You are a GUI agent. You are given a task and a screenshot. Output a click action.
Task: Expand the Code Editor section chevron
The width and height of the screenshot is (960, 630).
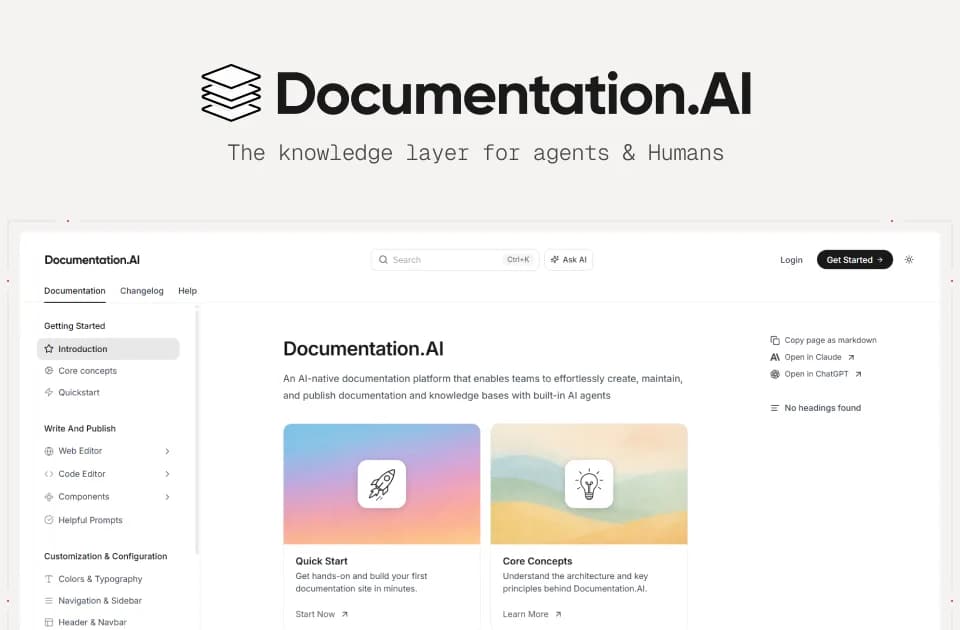coord(167,474)
